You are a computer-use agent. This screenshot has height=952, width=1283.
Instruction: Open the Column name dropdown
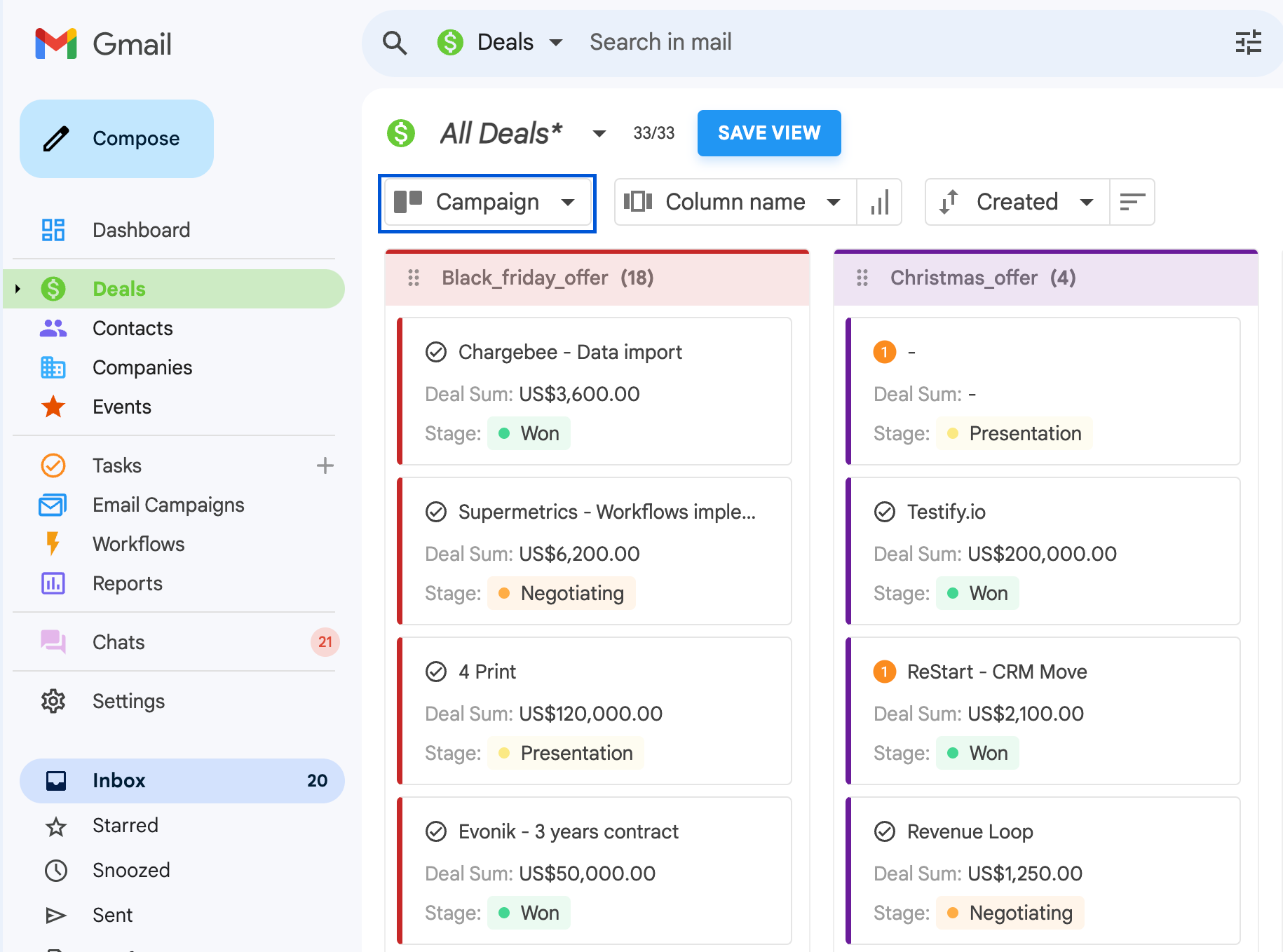coord(735,202)
